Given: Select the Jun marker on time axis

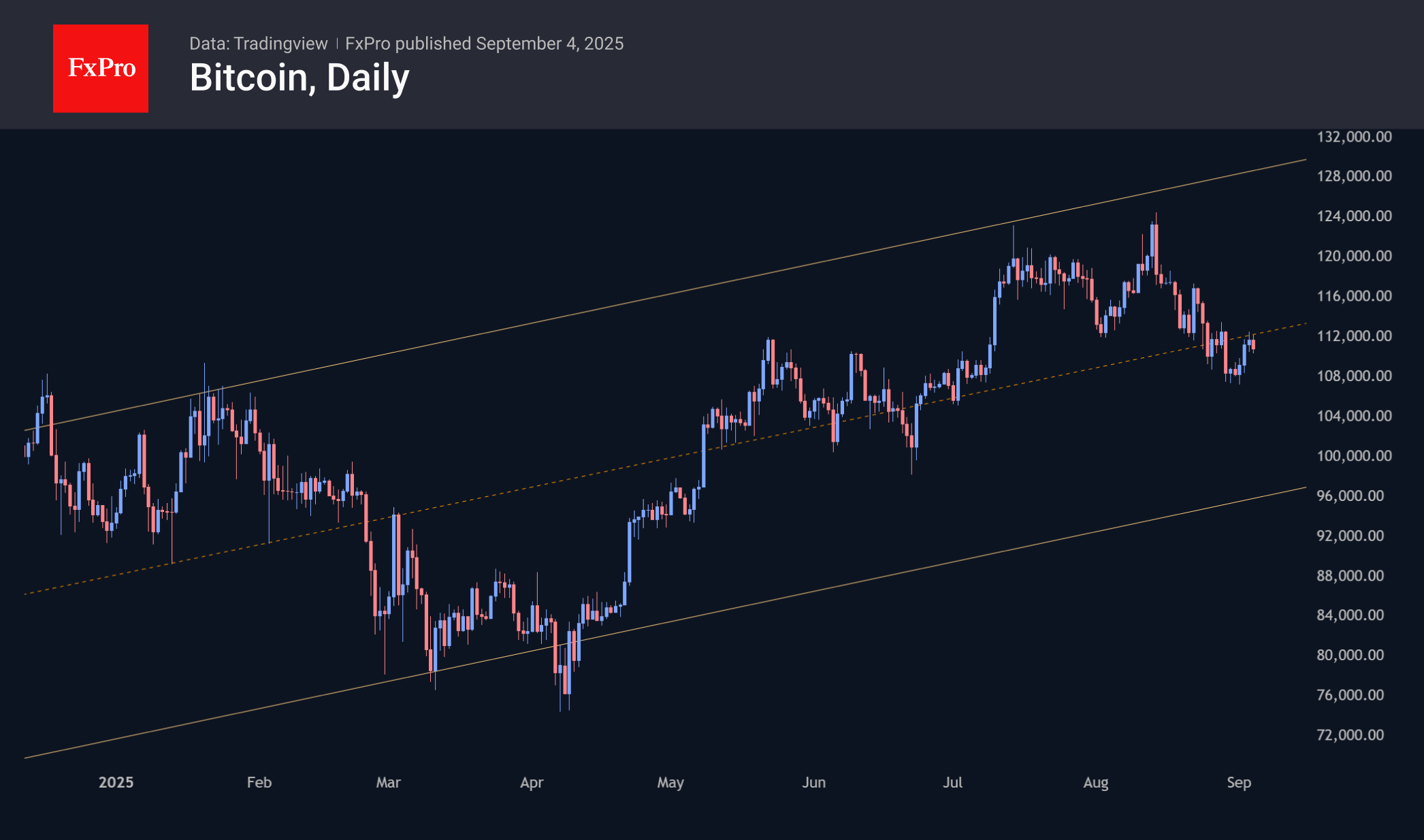Looking at the screenshot, I should tap(813, 783).
